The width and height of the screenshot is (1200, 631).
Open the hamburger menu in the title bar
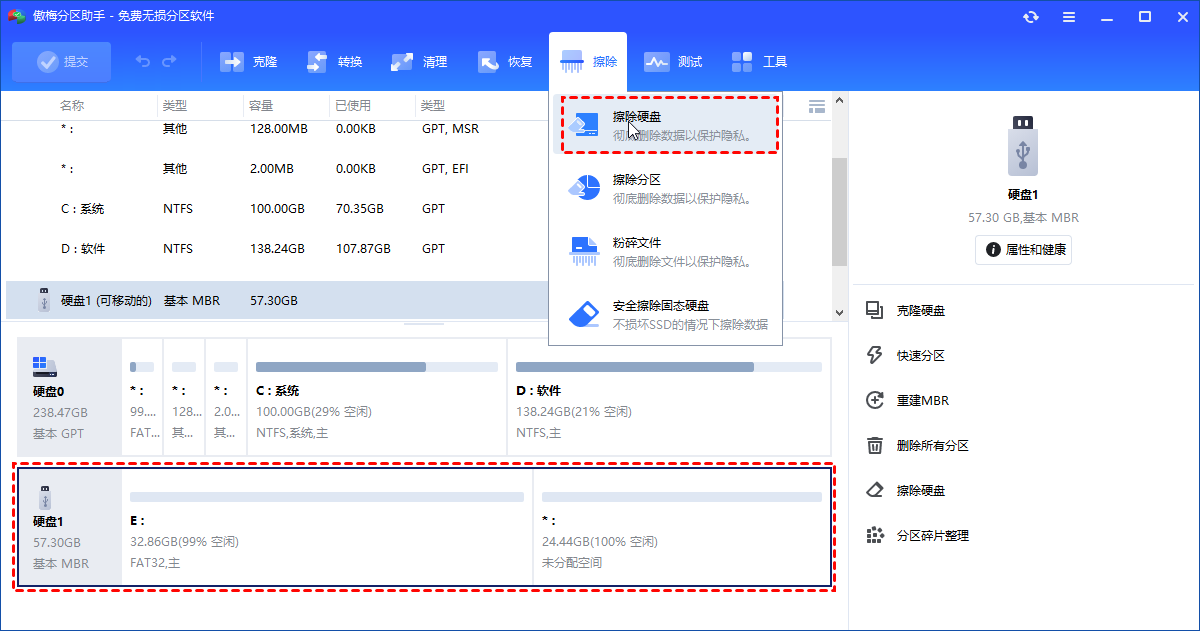(x=1068, y=15)
